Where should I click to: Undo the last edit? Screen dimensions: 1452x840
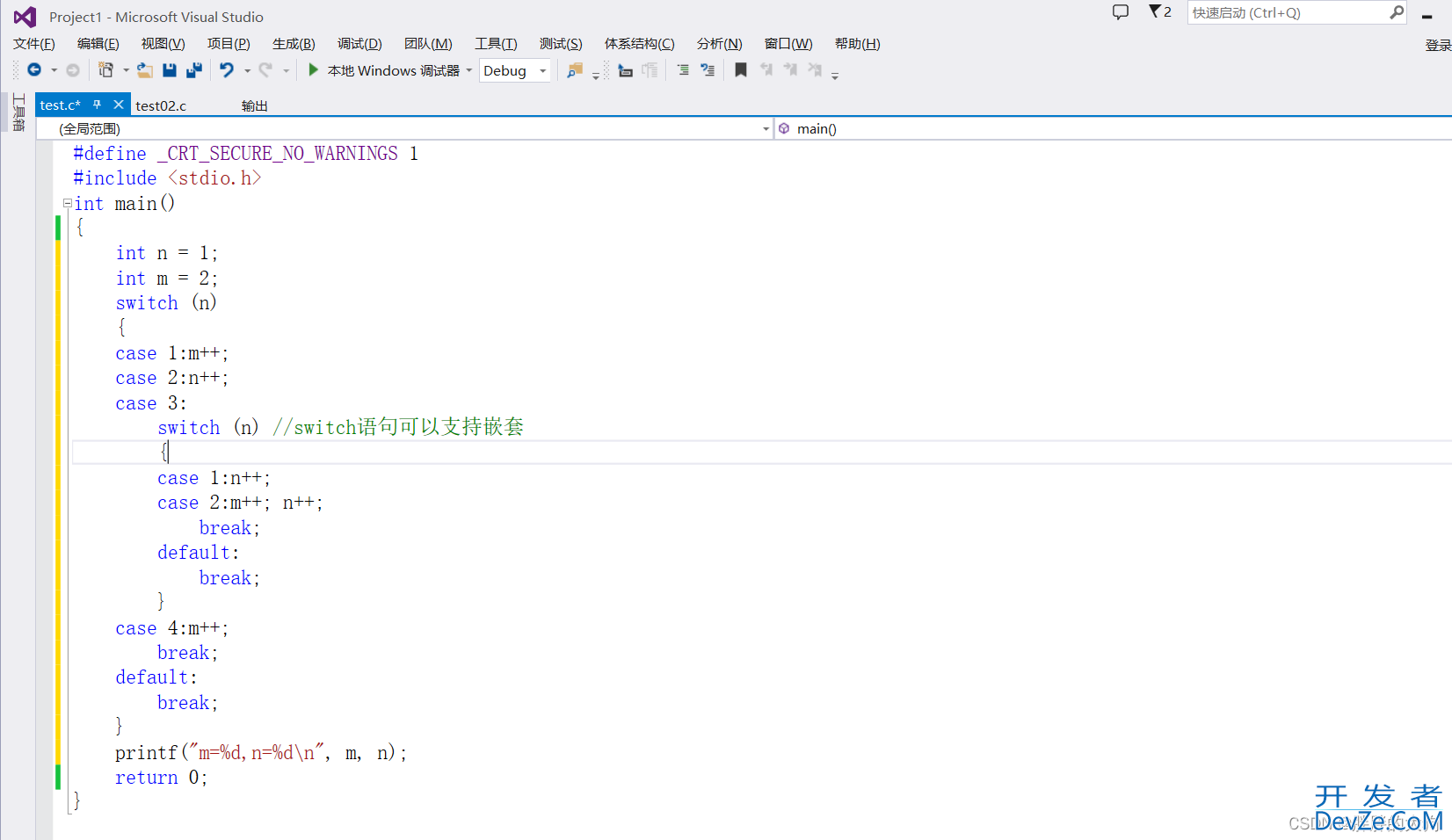[x=227, y=70]
